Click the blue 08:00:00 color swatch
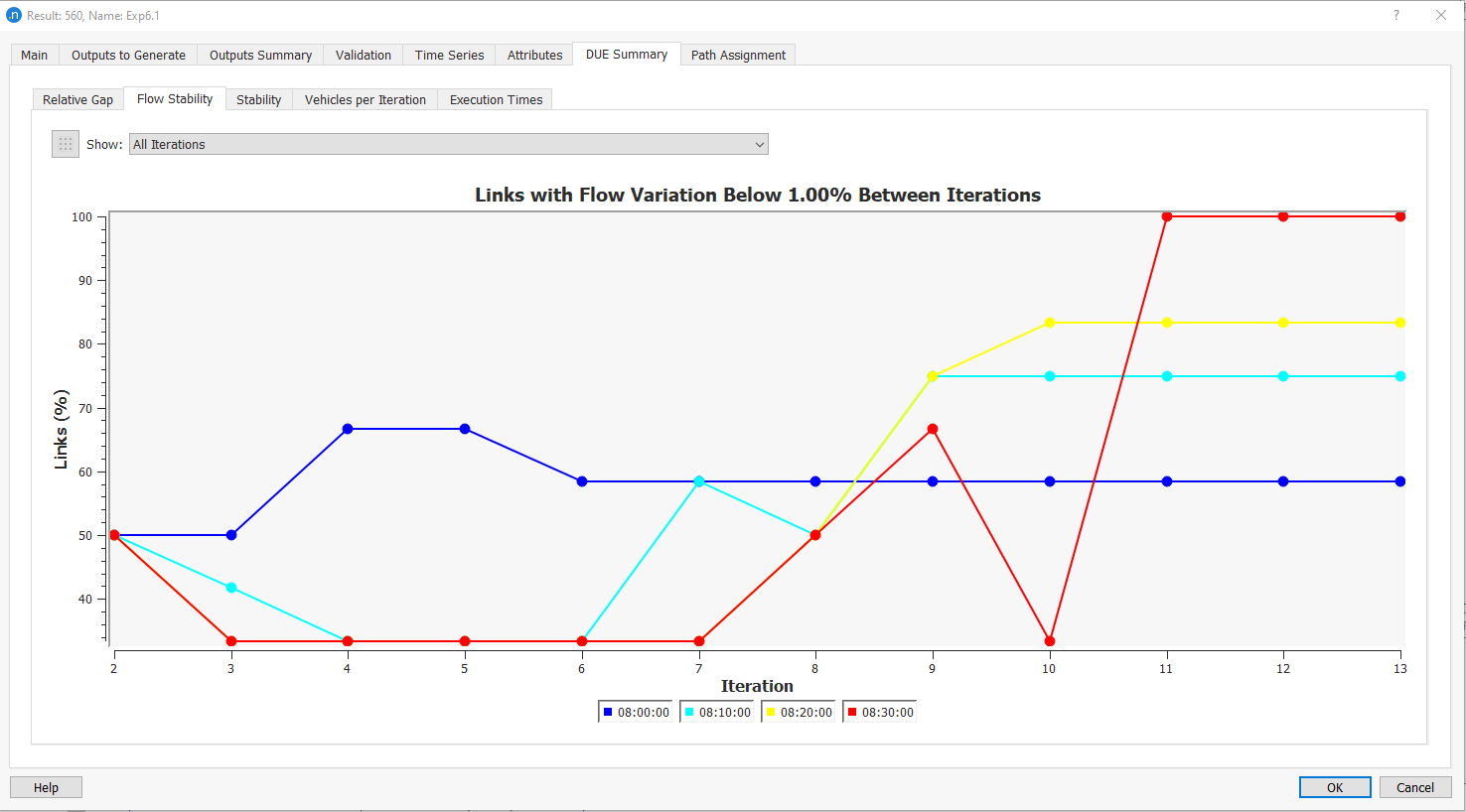The width and height of the screenshot is (1466, 812). 607,711
